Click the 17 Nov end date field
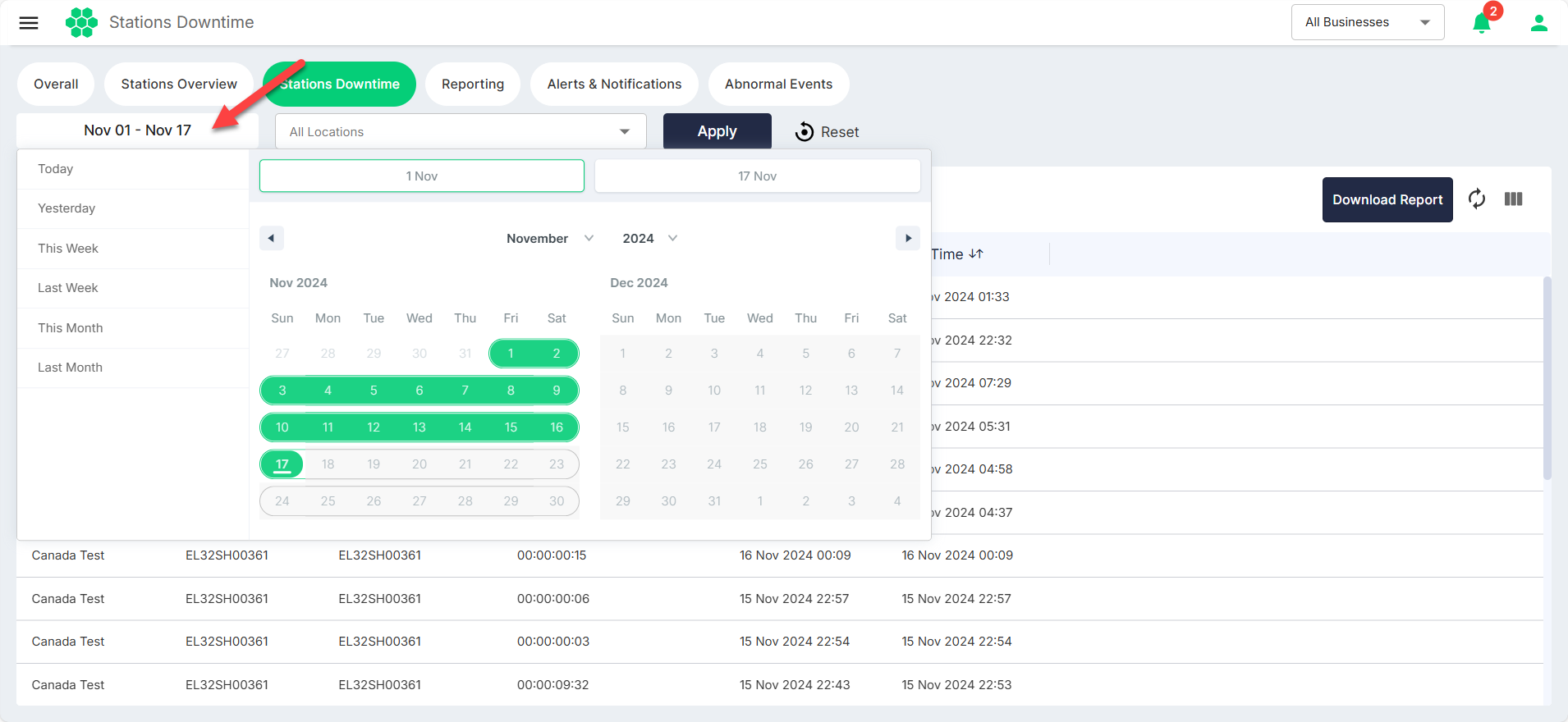 pos(757,176)
